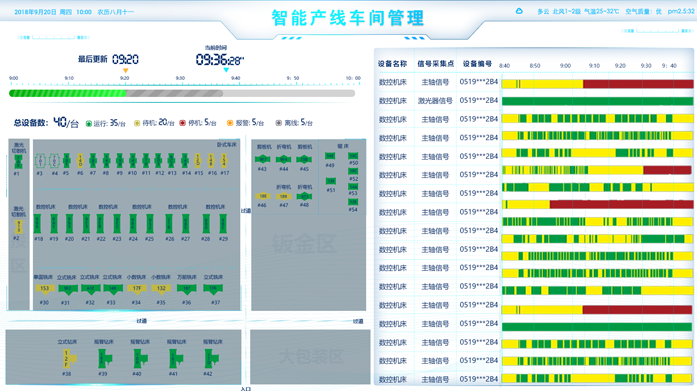Click the cloud weather icon in header
Viewport: 697px width, 391px height.
coord(519,11)
